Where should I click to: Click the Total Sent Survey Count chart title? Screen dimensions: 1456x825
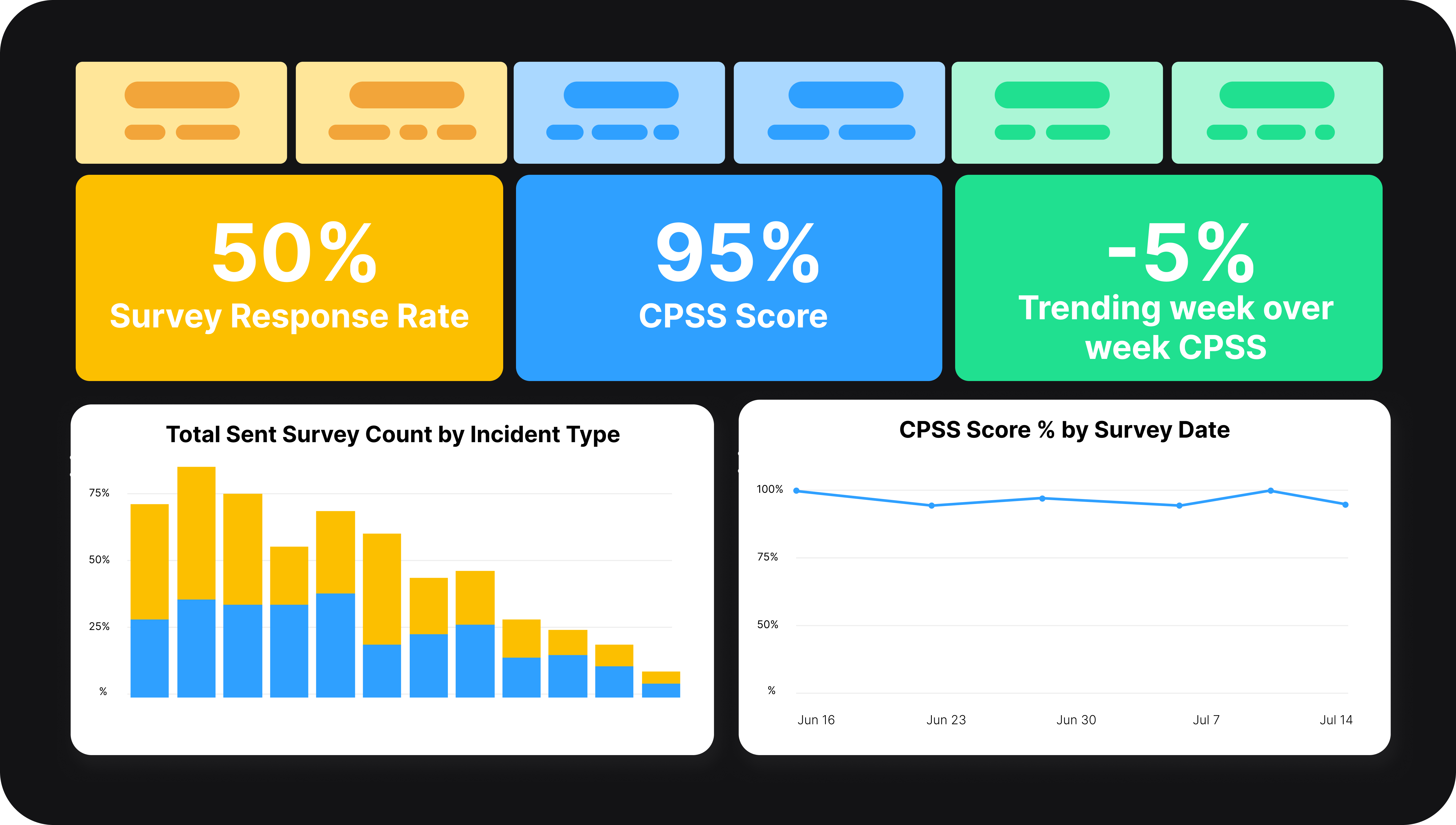pos(394,435)
